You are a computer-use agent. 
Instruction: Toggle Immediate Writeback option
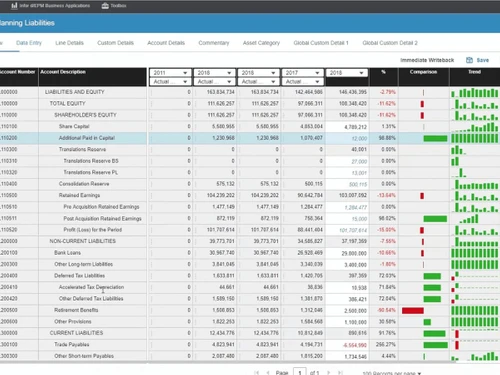point(427,60)
